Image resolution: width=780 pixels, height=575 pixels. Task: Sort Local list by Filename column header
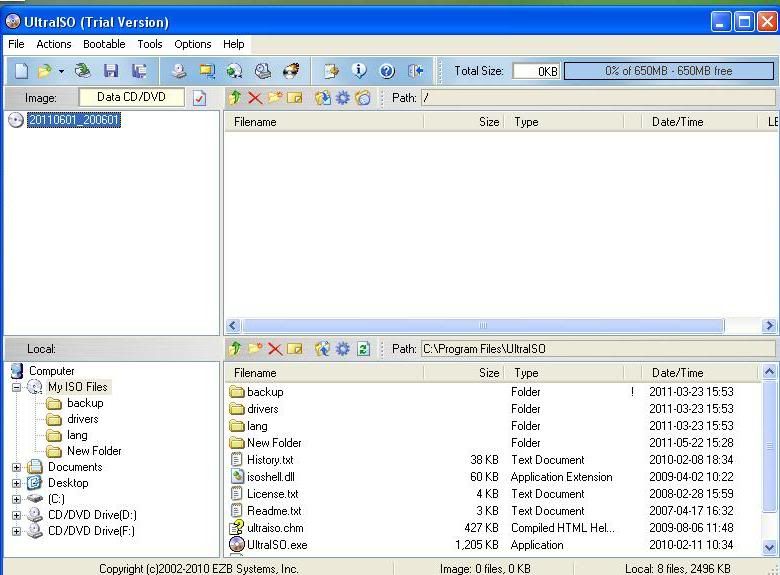coord(324,373)
